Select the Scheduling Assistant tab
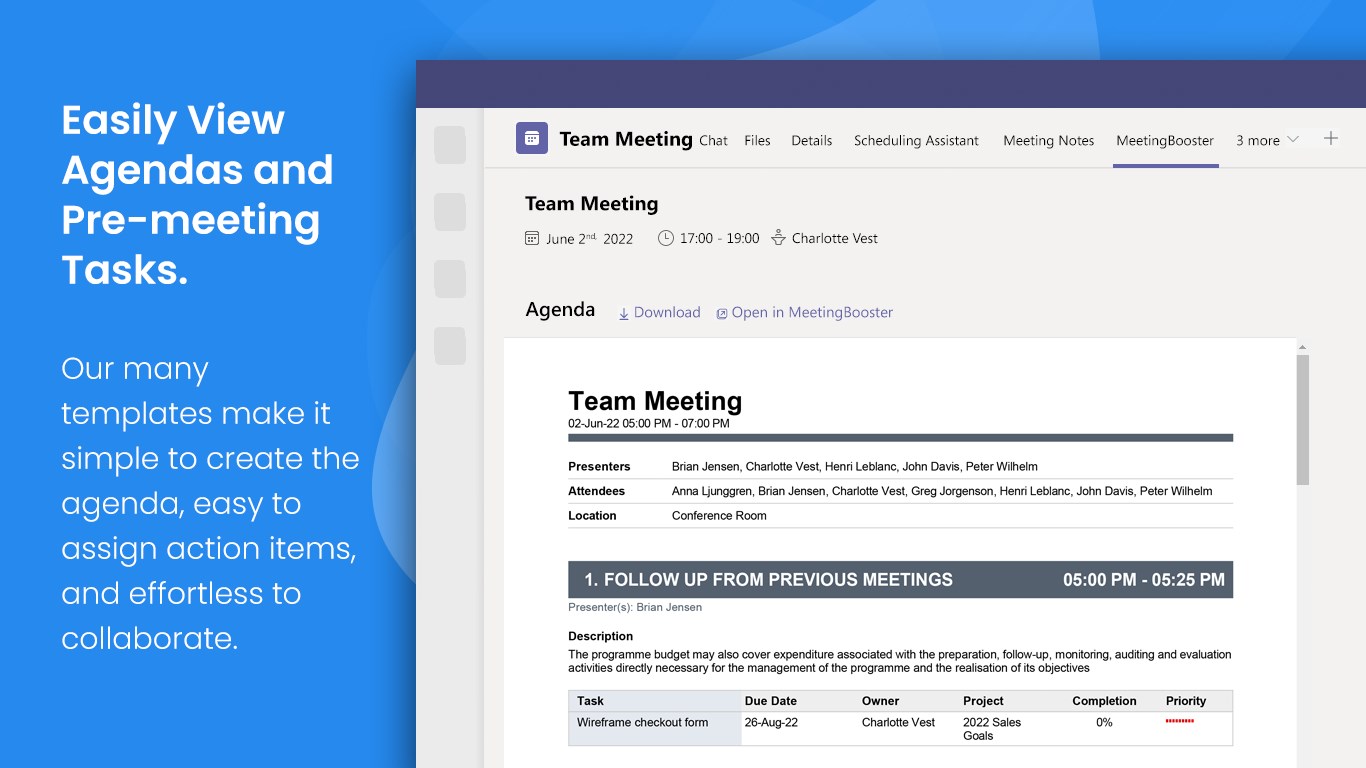1366x768 pixels. pos(916,141)
